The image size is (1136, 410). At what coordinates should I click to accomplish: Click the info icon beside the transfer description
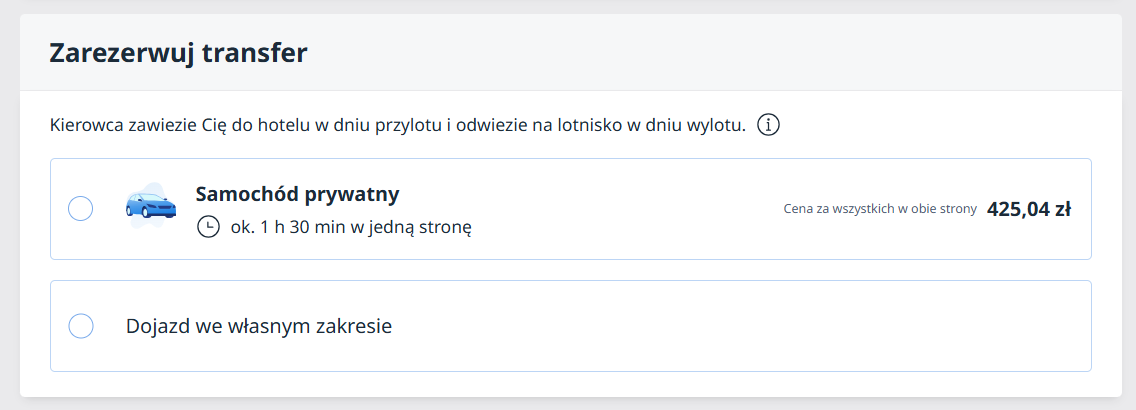pyautogui.click(x=768, y=126)
